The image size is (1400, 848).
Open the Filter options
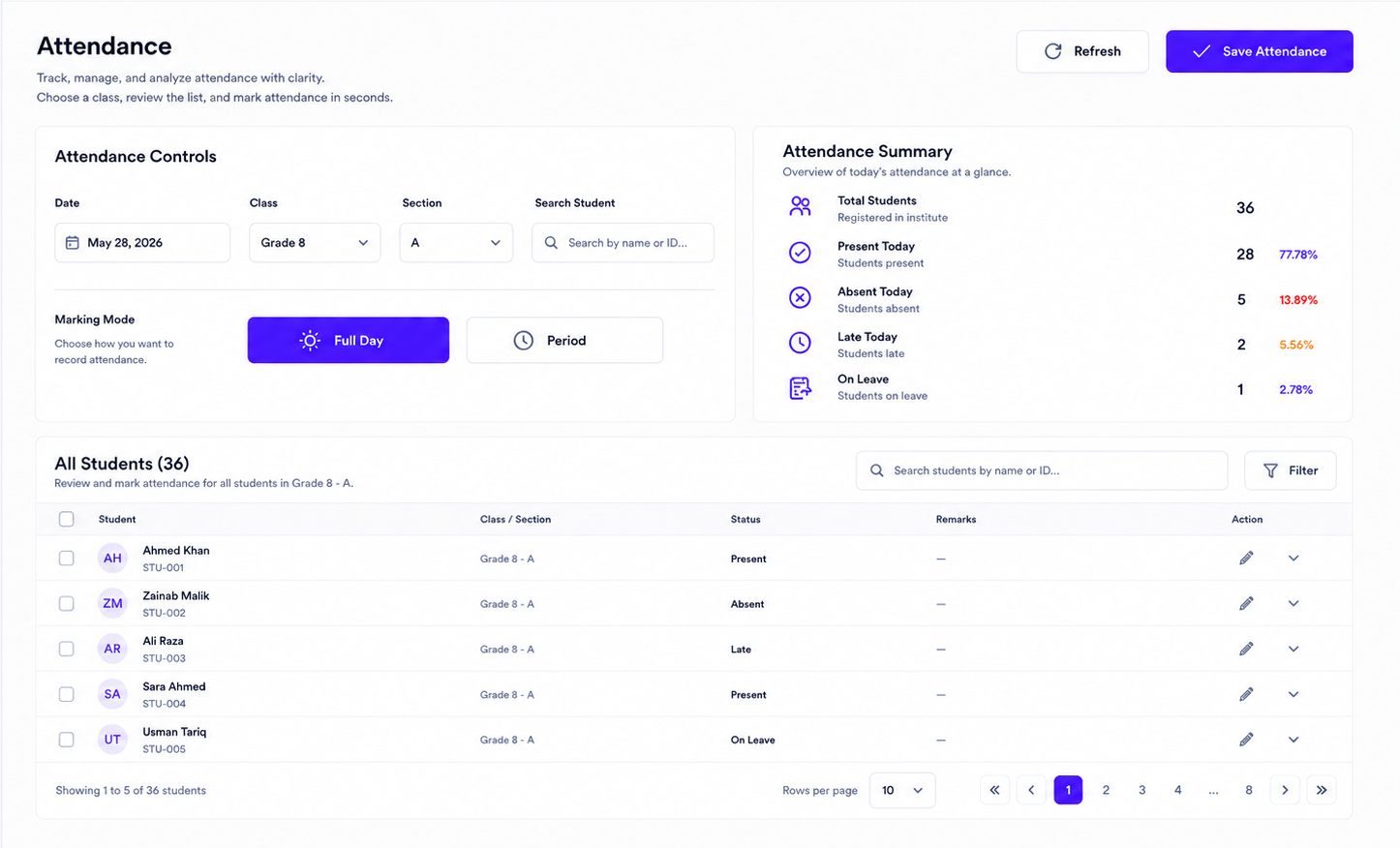[x=1291, y=470]
